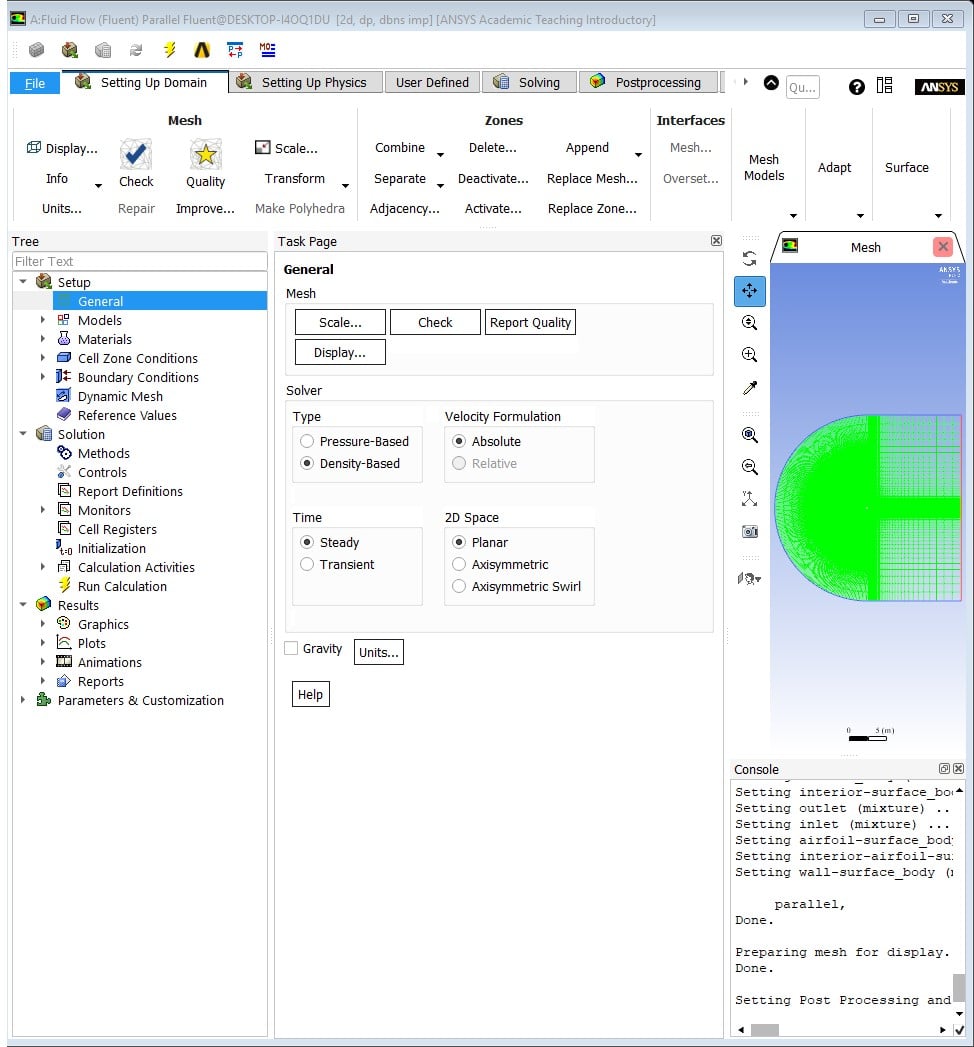The width and height of the screenshot is (974, 1047).
Task: Open the Combine zones dropdown arrow
Action: [441, 155]
